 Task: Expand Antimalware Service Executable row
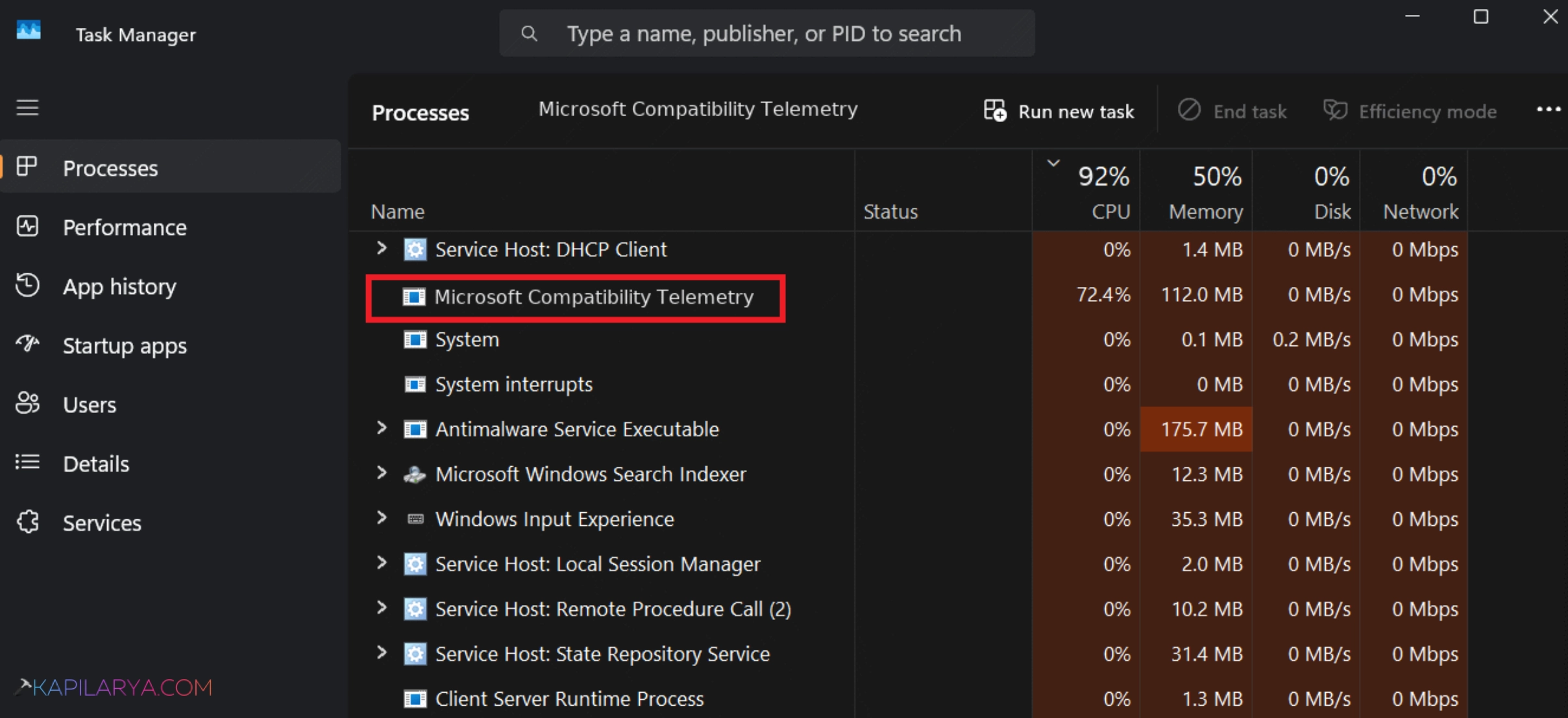[x=382, y=428]
